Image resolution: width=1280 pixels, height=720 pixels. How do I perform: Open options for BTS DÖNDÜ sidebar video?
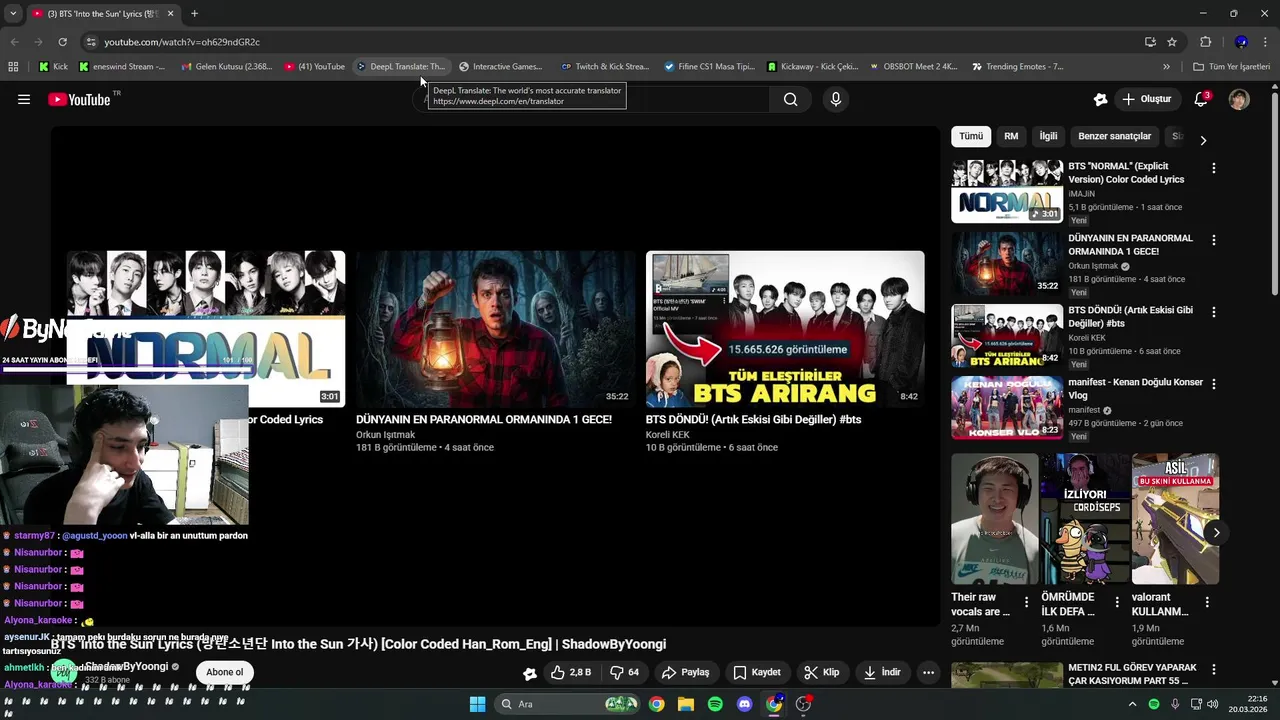click(1214, 312)
